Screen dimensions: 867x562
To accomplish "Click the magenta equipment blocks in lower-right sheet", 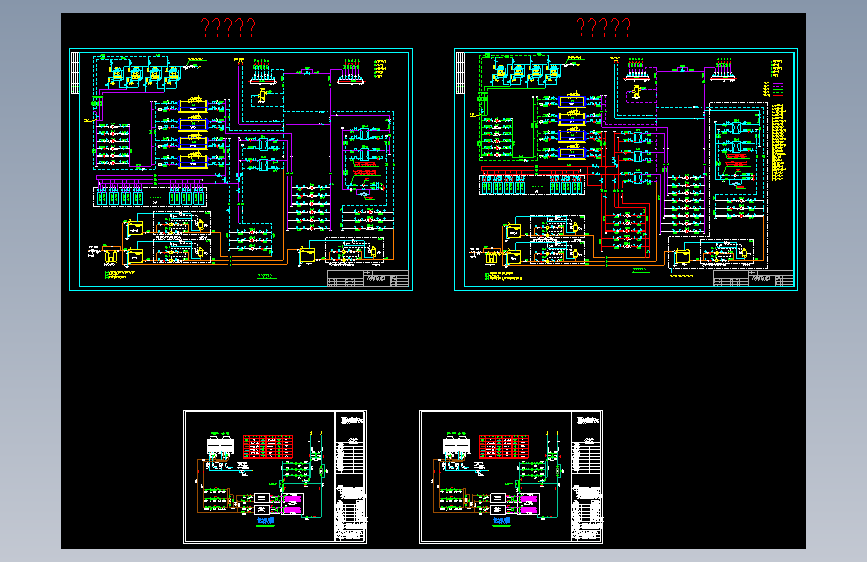I will [529, 504].
